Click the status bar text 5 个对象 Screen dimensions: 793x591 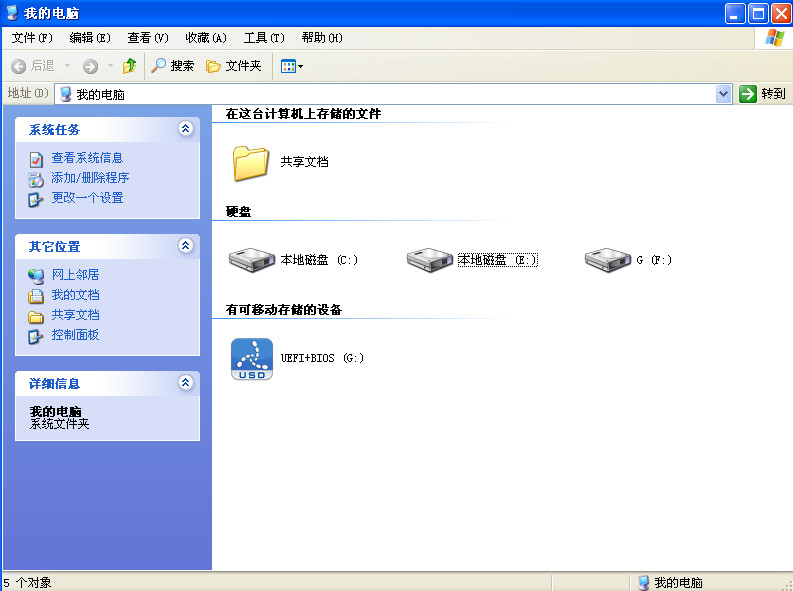click(27, 583)
